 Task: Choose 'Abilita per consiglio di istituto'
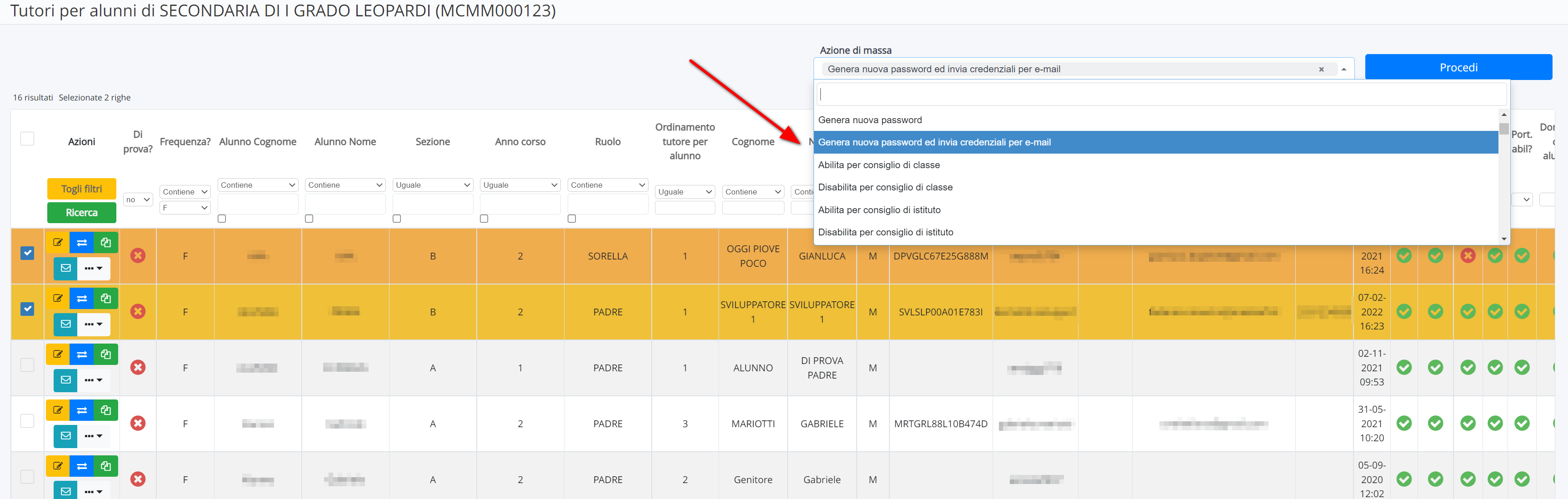pos(1155,210)
